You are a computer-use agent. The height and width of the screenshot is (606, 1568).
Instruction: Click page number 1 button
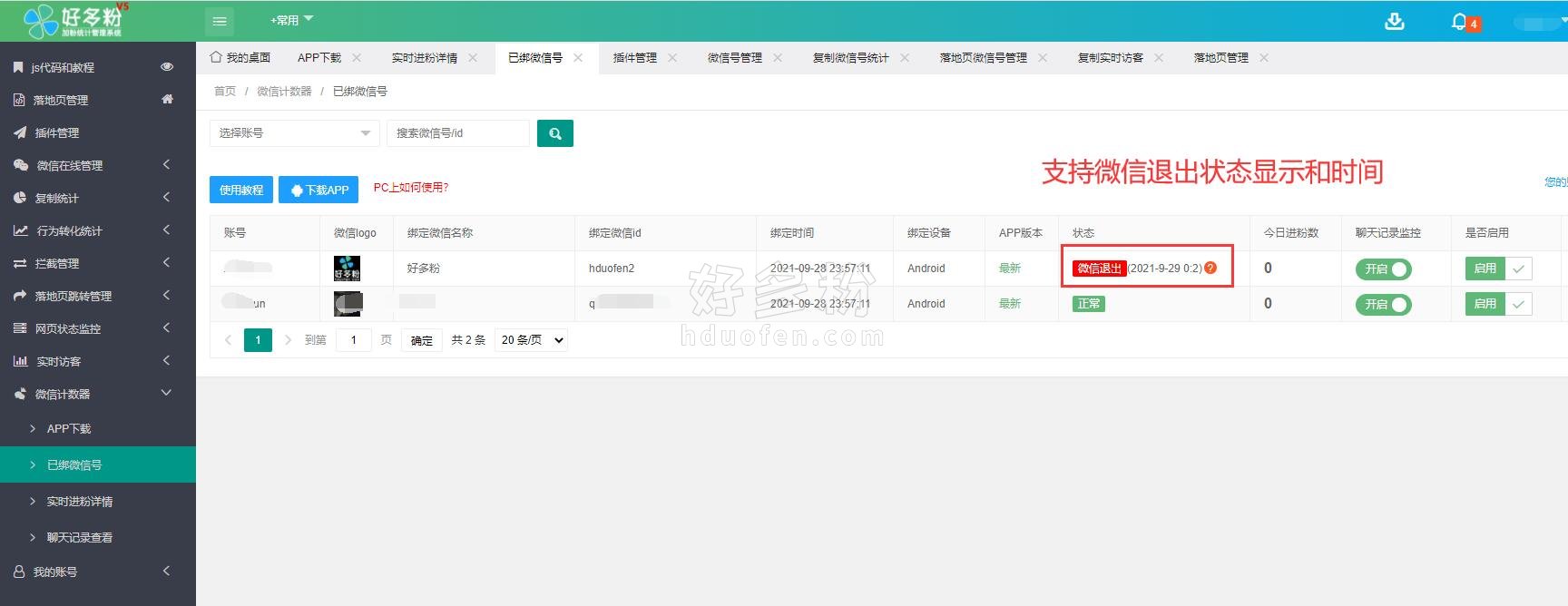pyautogui.click(x=258, y=340)
